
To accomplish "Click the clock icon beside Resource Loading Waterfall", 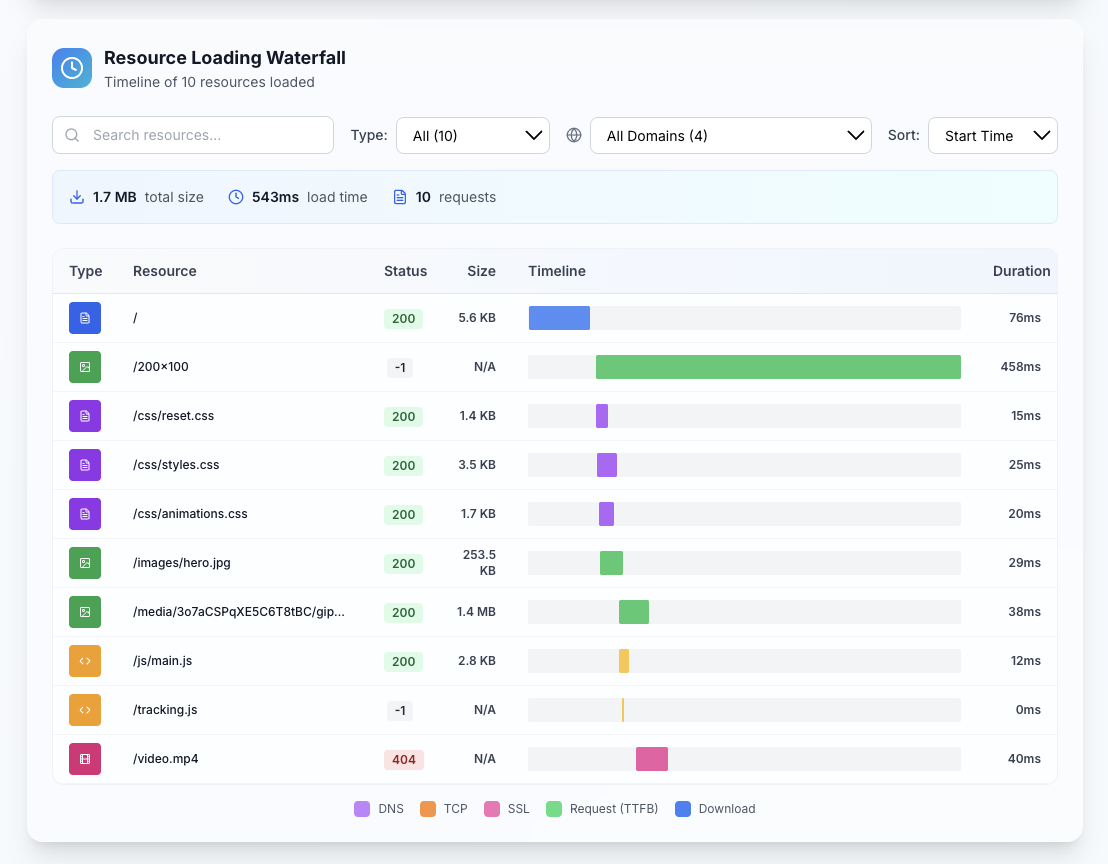I will [x=71, y=68].
